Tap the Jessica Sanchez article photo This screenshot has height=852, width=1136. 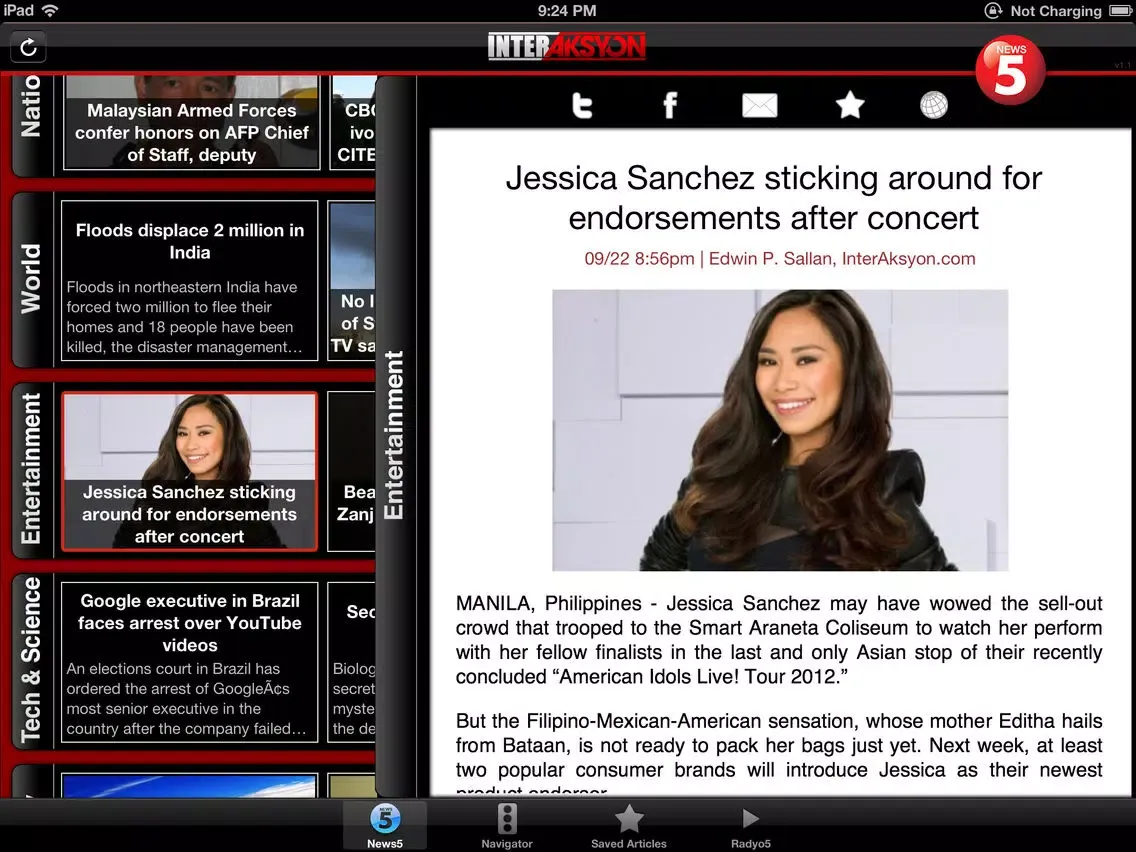click(x=780, y=430)
